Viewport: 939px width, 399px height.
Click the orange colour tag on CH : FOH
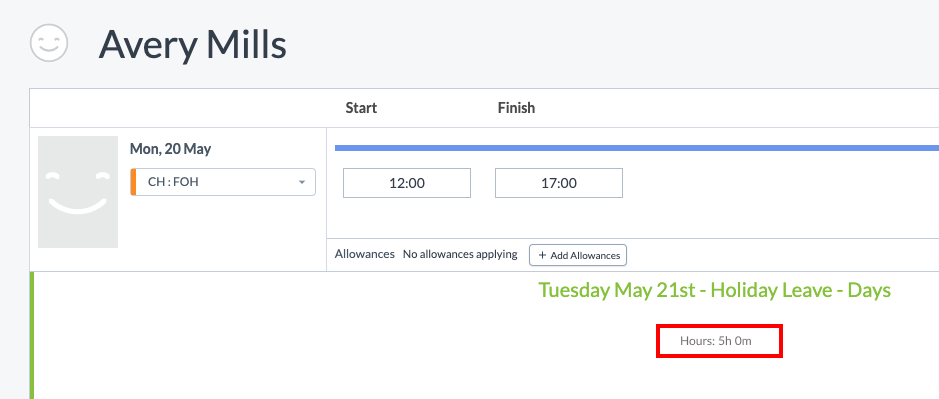(133, 182)
